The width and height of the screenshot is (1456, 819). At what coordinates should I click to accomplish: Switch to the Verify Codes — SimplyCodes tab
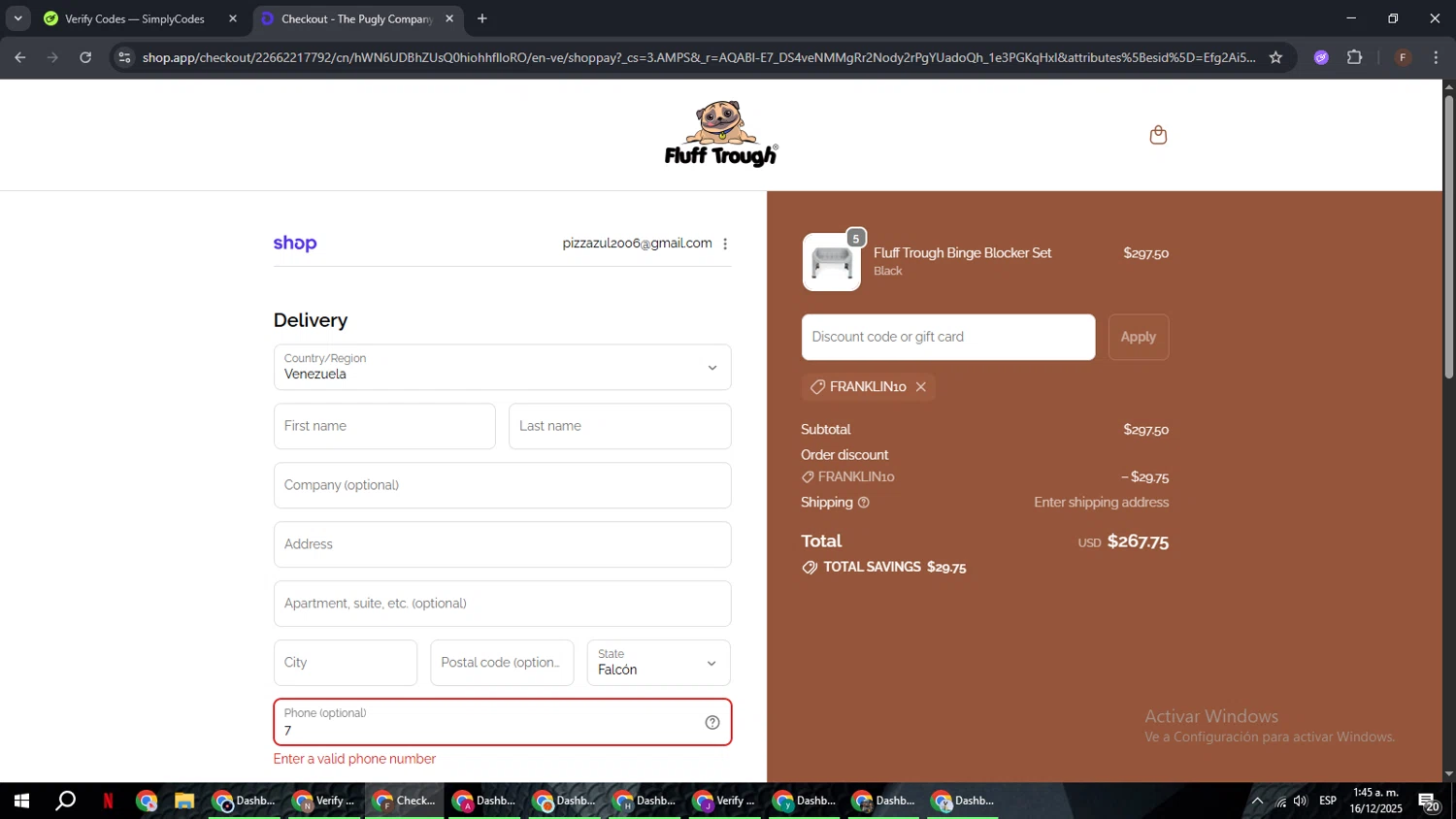coord(134,18)
